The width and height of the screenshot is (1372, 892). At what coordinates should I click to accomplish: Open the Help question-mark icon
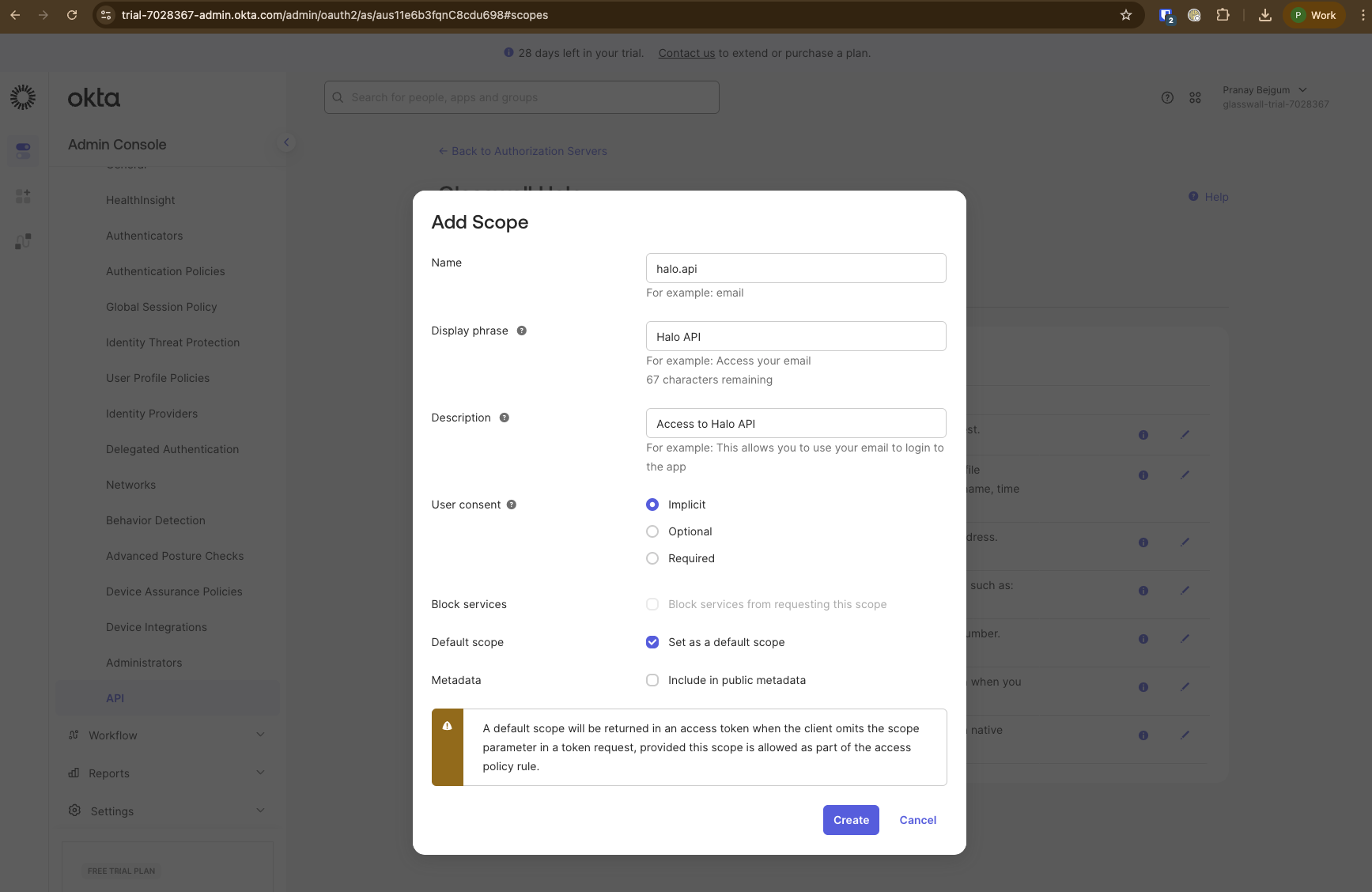tap(1167, 97)
